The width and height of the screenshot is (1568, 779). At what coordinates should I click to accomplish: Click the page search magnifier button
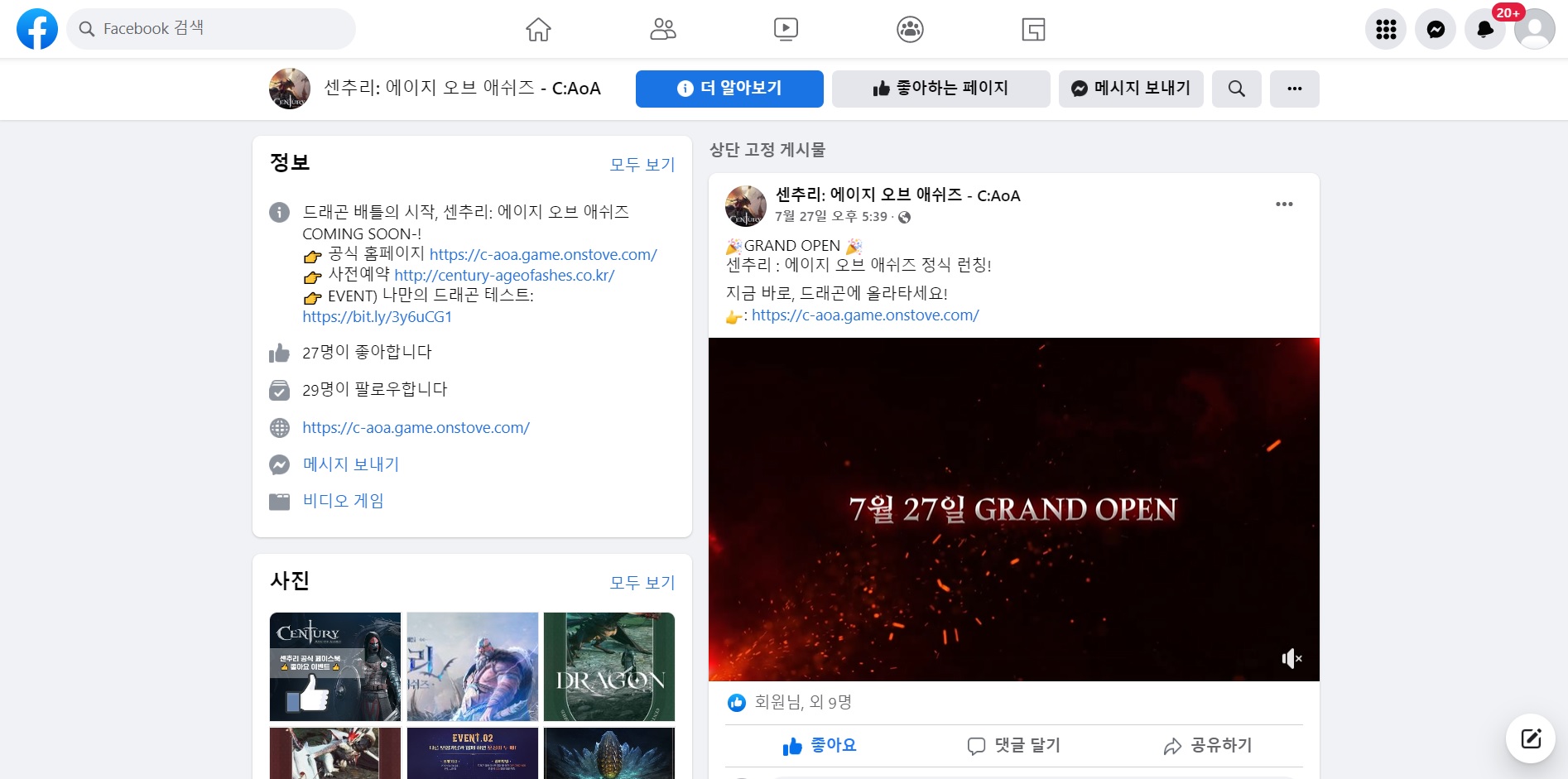coord(1236,89)
